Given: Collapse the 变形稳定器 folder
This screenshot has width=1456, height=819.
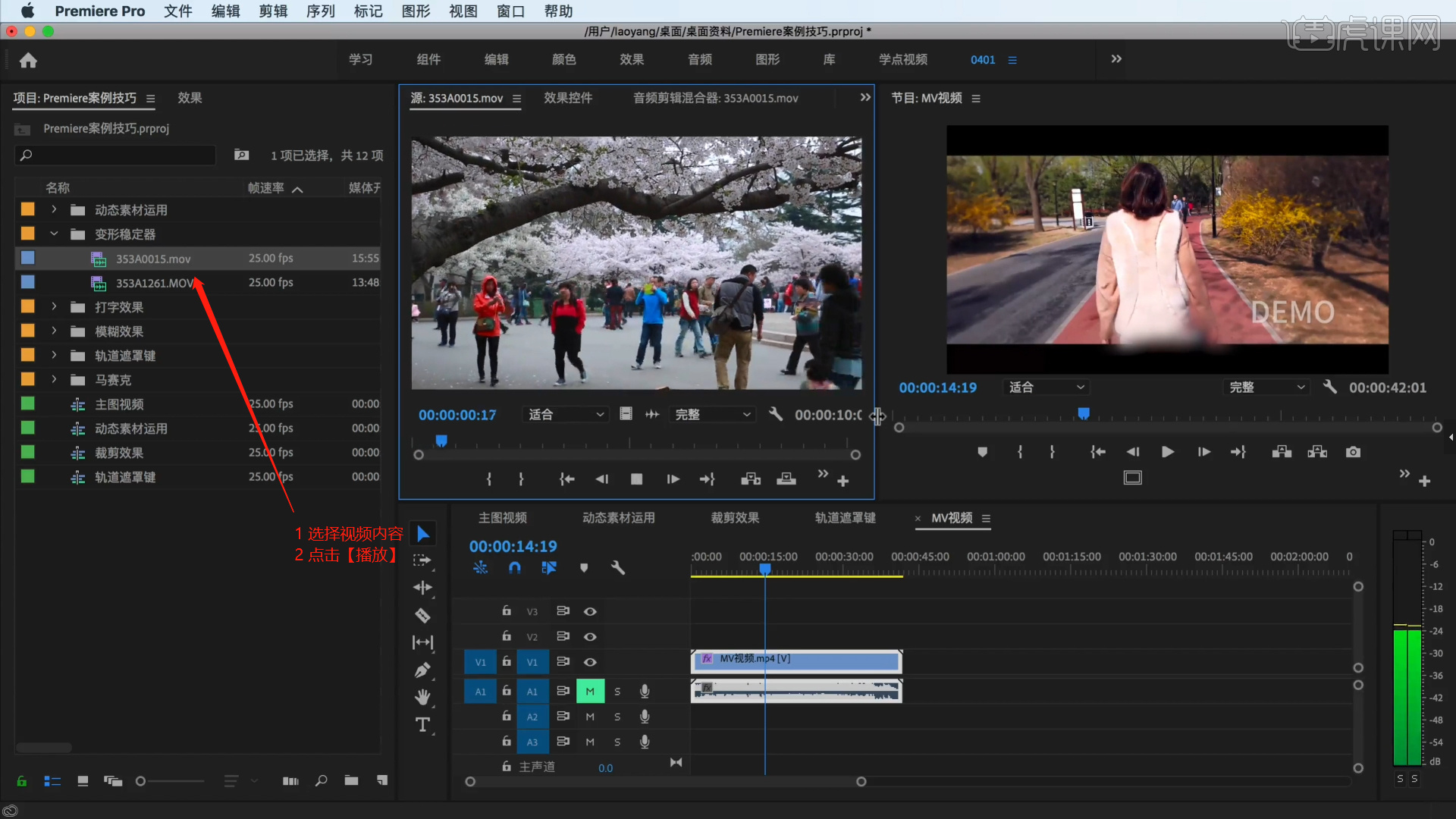Looking at the screenshot, I should (x=54, y=234).
